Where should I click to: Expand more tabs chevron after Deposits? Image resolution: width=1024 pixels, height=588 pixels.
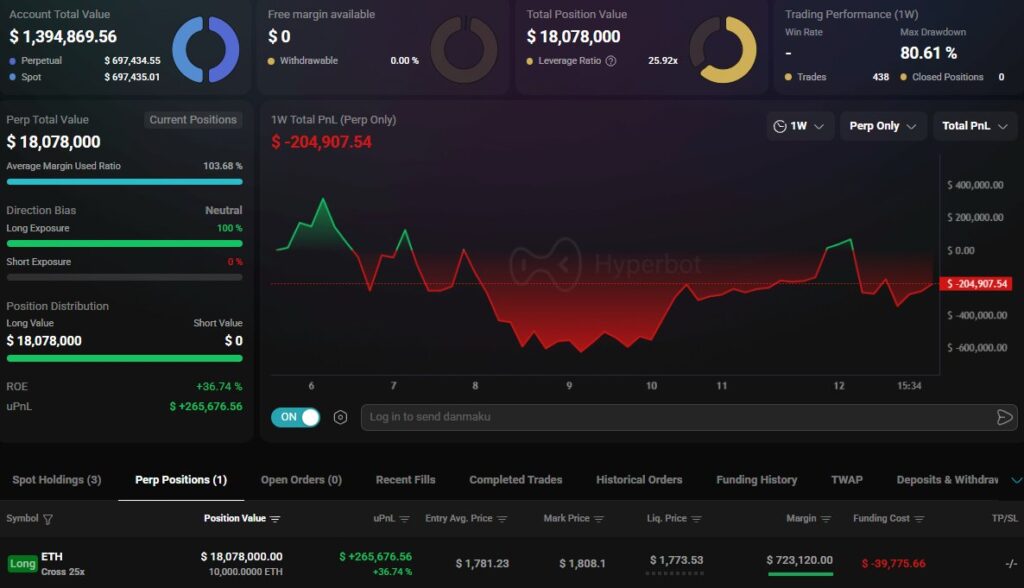pyautogui.click(x=1016, y=480)
